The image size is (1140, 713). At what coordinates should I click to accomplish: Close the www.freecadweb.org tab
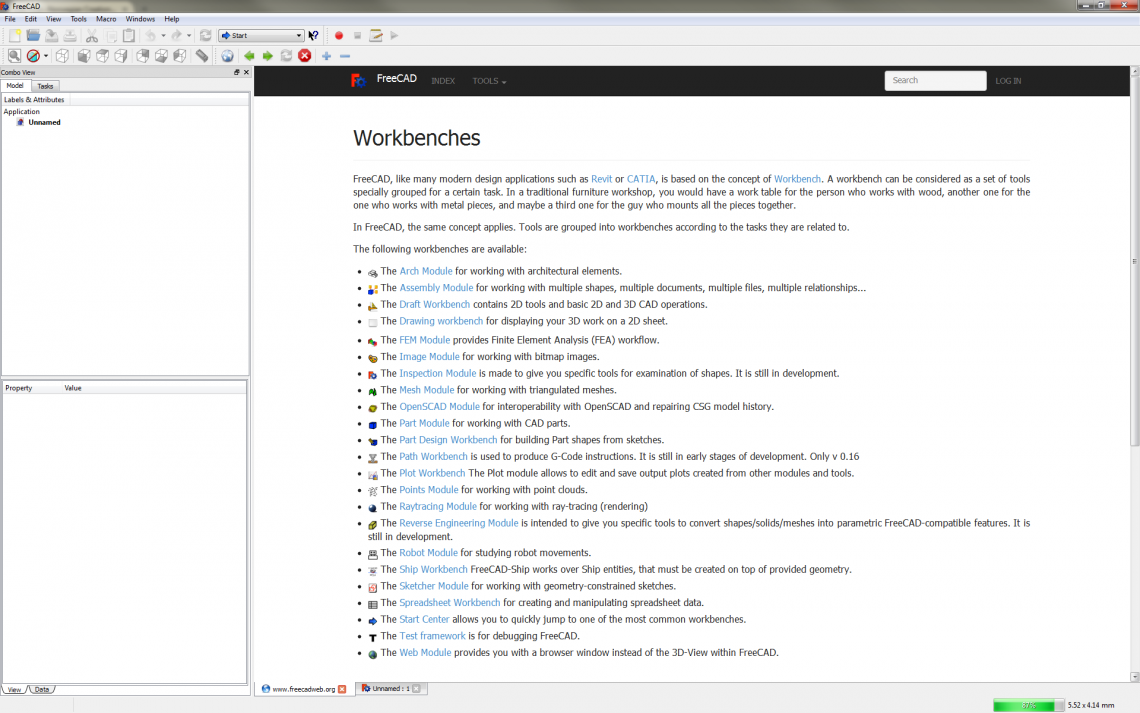(x=342, y=689)
